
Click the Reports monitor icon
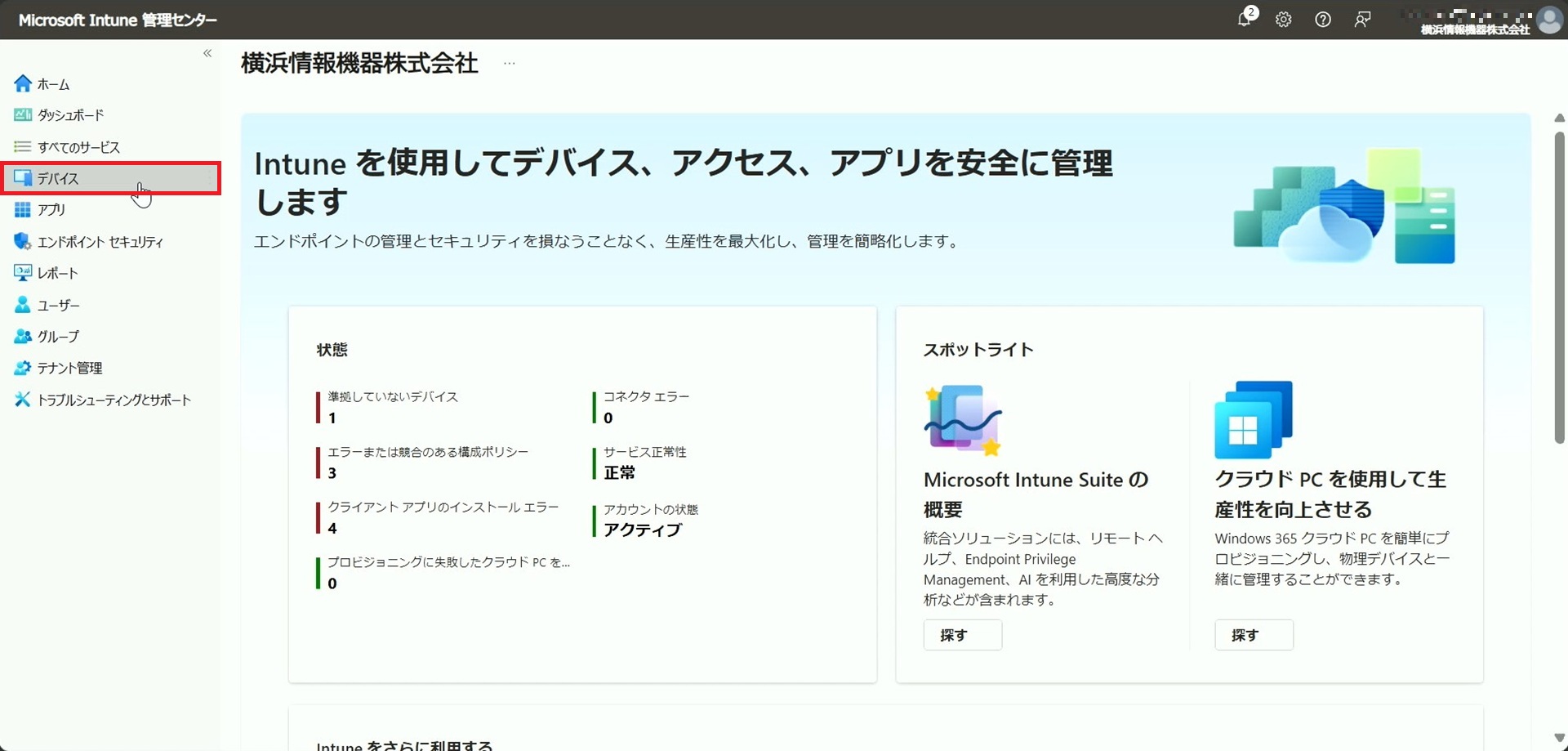tap(23, 273)
